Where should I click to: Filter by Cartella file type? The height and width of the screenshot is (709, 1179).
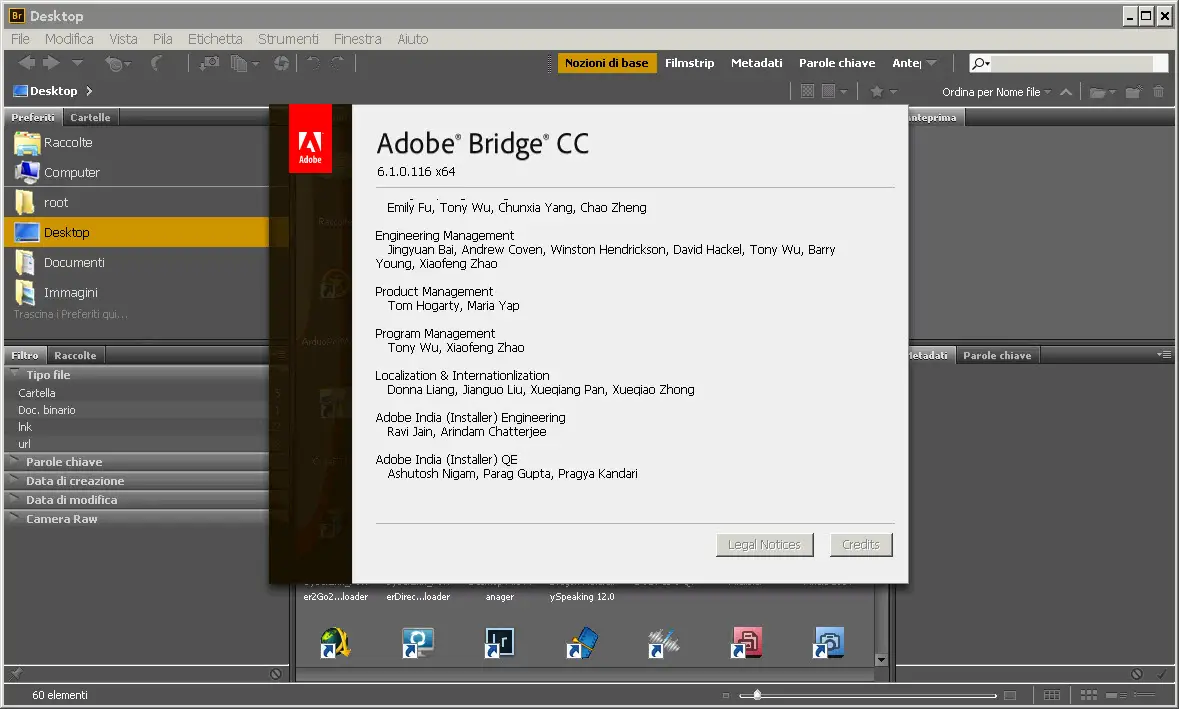[37, 392]
